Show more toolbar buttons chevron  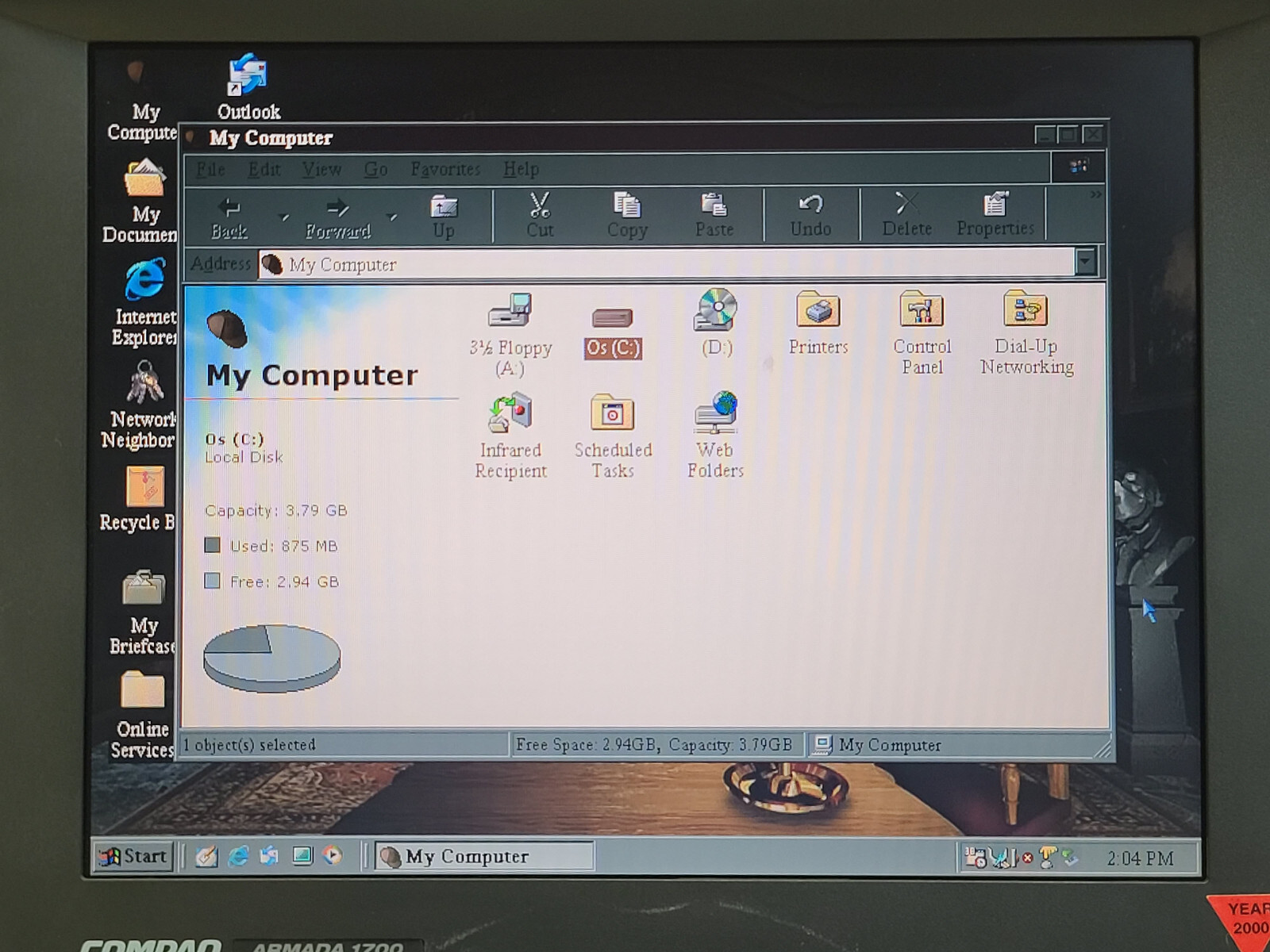(1095, 195)
